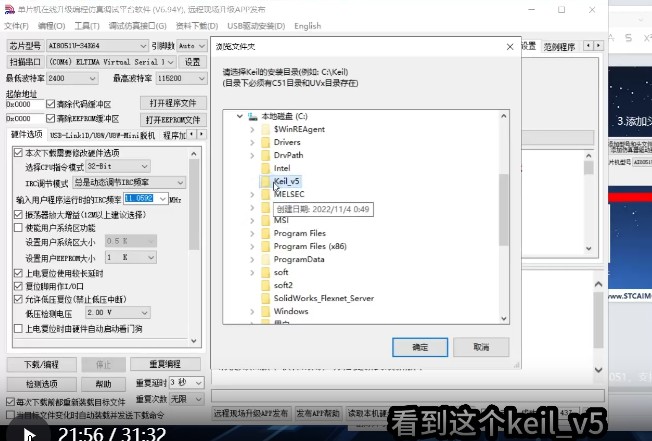Enable 使能用户系统区功能 checkbox
Screen dimensions: 652x441
[18, 228]
